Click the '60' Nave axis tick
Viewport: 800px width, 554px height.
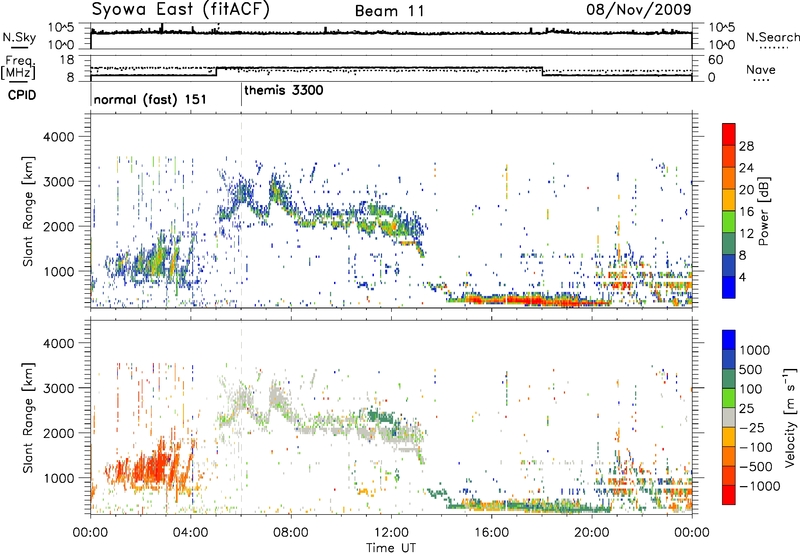(715, 60)
